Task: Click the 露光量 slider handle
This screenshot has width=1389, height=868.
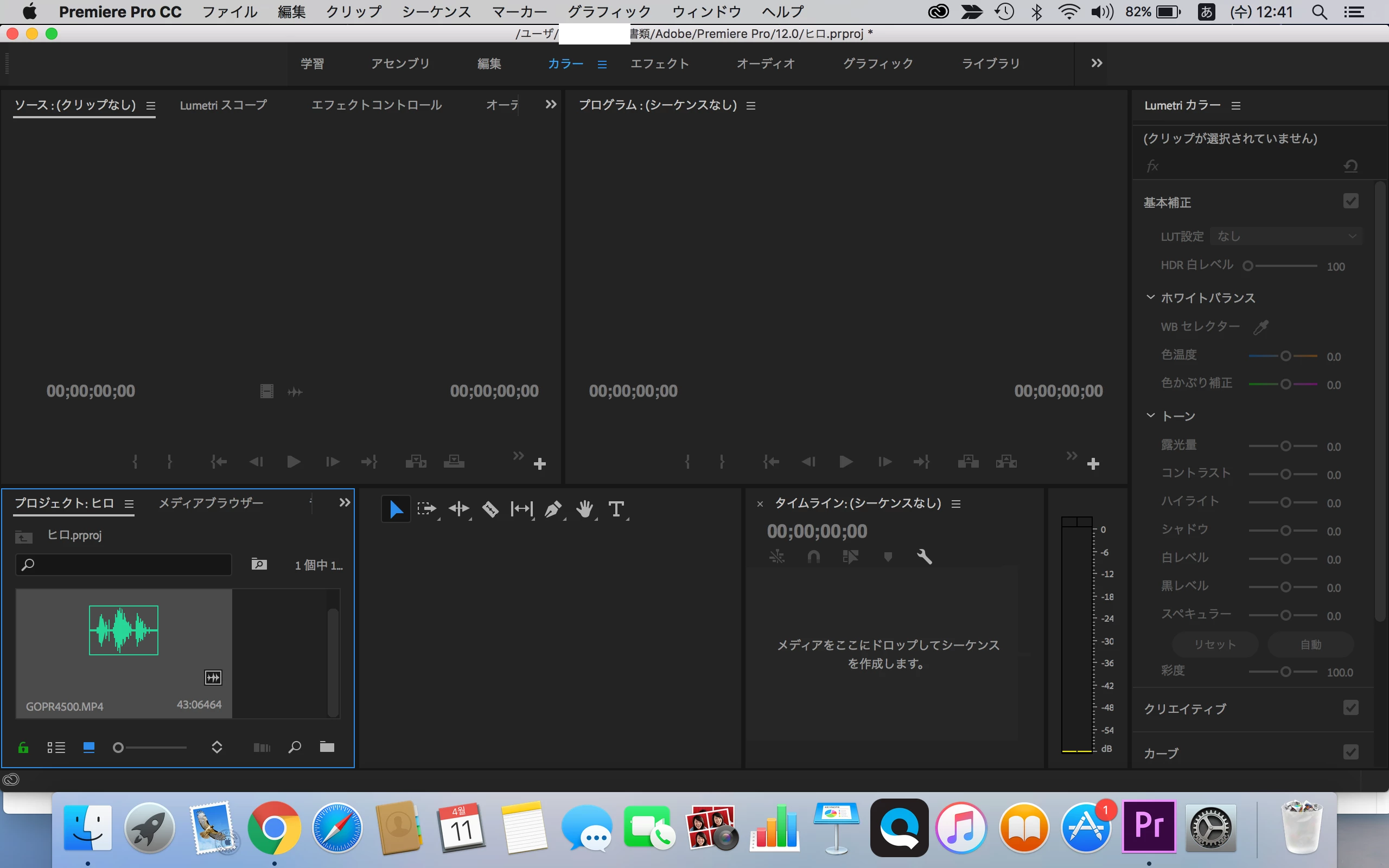Action: coord(1286,446)
